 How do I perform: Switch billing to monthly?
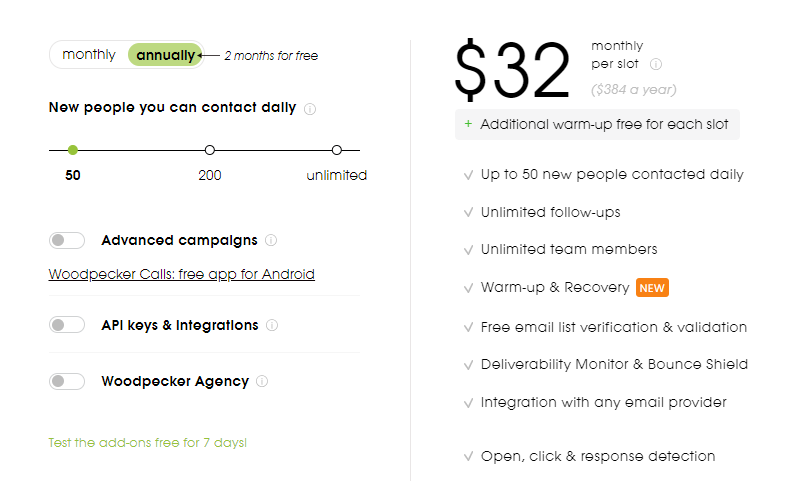[89, 54]
